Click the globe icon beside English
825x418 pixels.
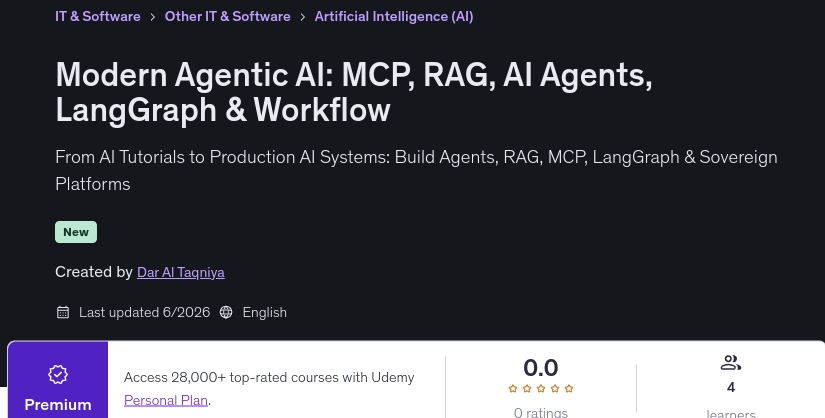click(x=226, y=312)
